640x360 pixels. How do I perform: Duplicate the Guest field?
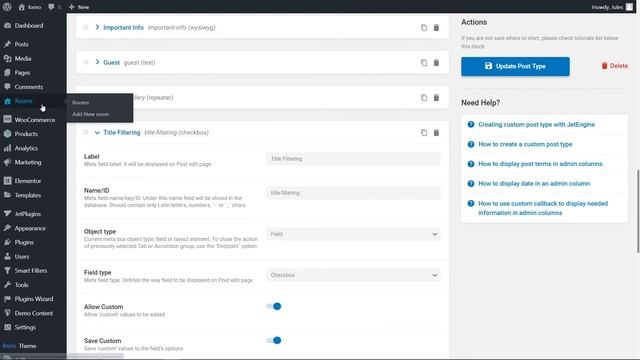(x=424, y=63)
